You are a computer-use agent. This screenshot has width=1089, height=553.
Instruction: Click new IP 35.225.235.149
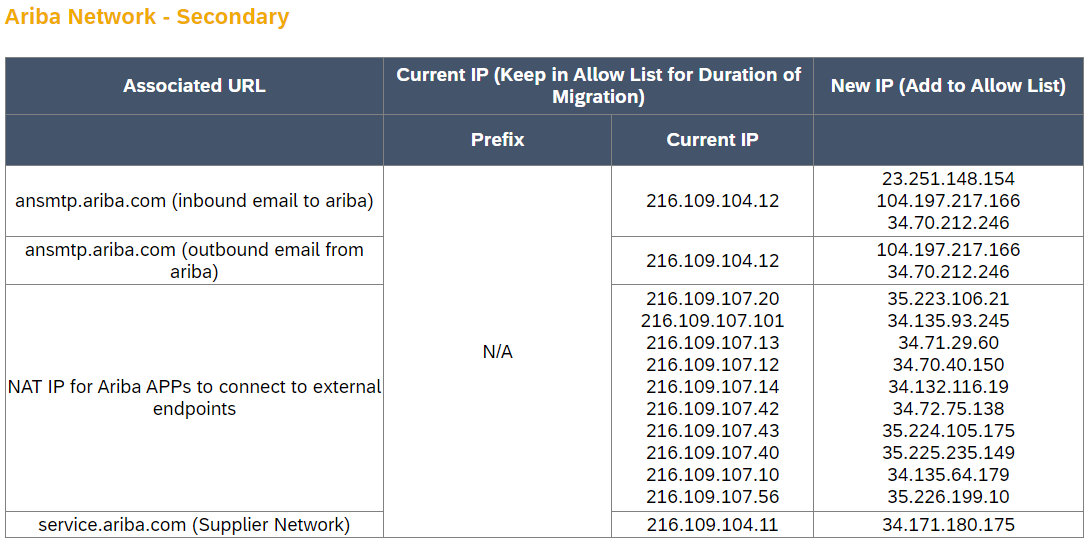point(948,453)
